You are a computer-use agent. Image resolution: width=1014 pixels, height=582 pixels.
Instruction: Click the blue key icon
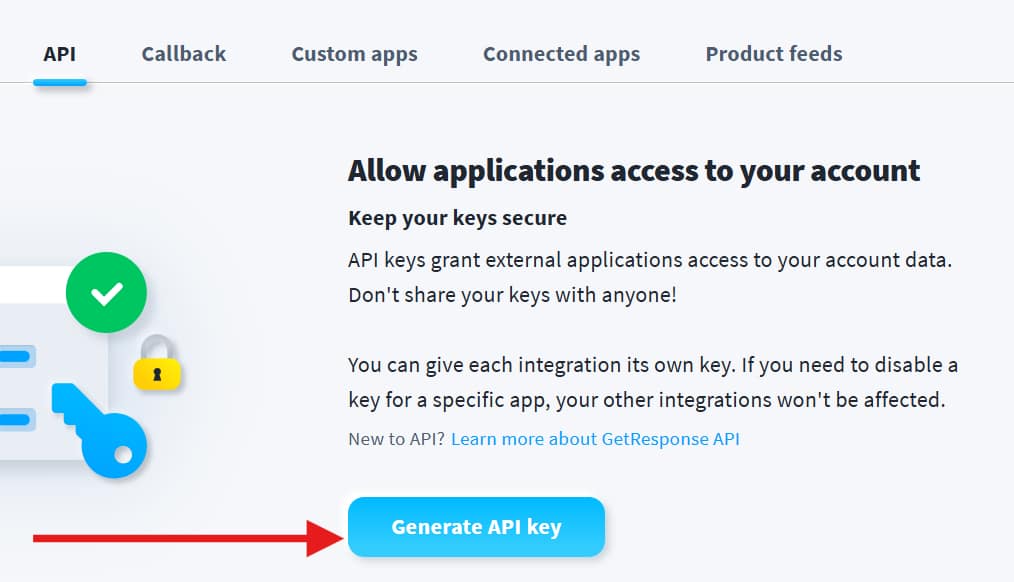[100, 430]
